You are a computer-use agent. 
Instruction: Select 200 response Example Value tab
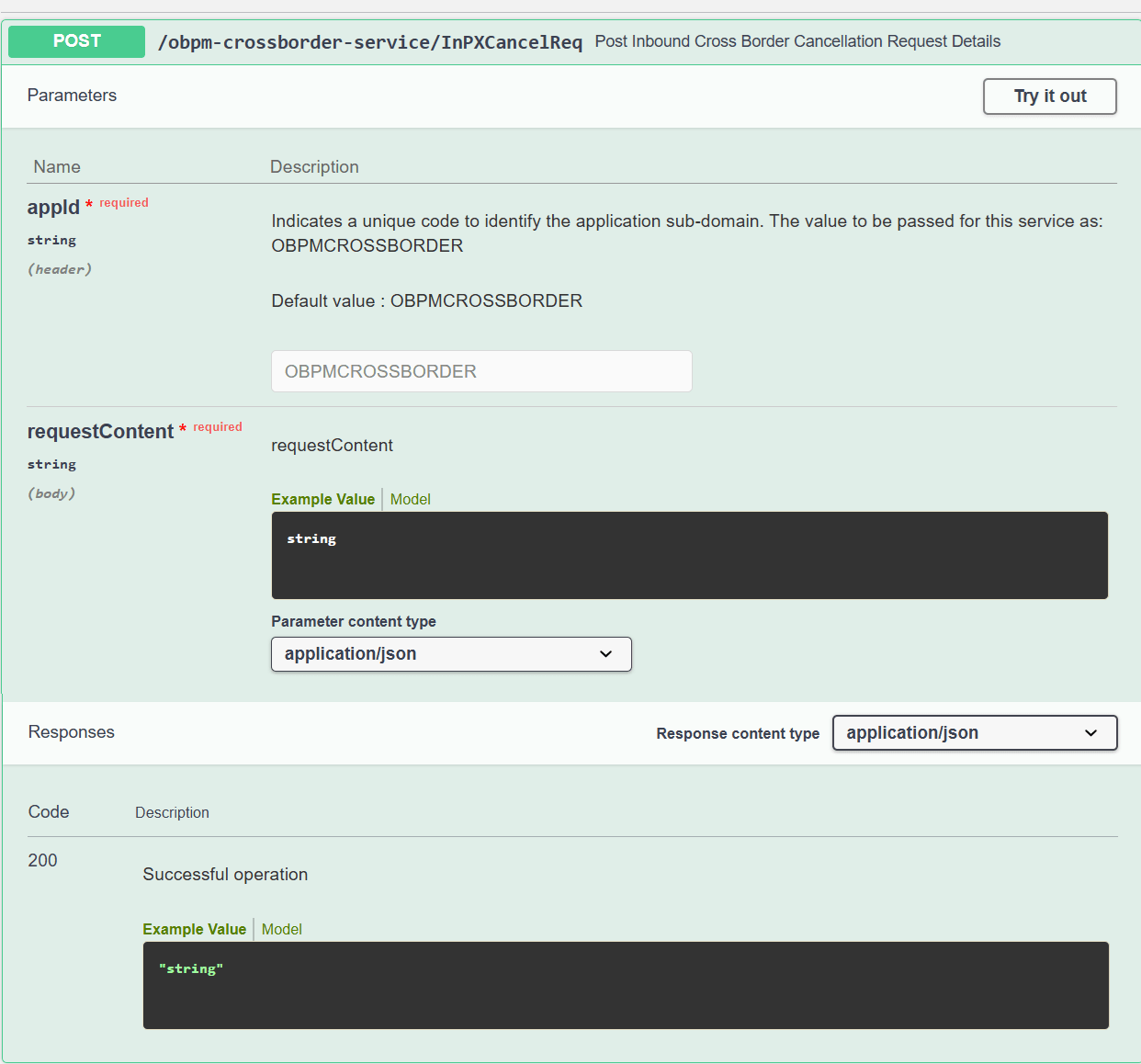[195, 929]
